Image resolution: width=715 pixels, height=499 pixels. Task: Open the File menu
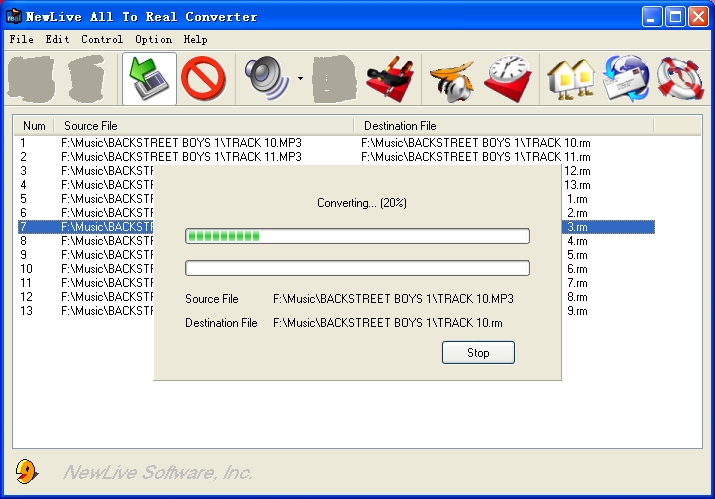click(x=21, y=39)
